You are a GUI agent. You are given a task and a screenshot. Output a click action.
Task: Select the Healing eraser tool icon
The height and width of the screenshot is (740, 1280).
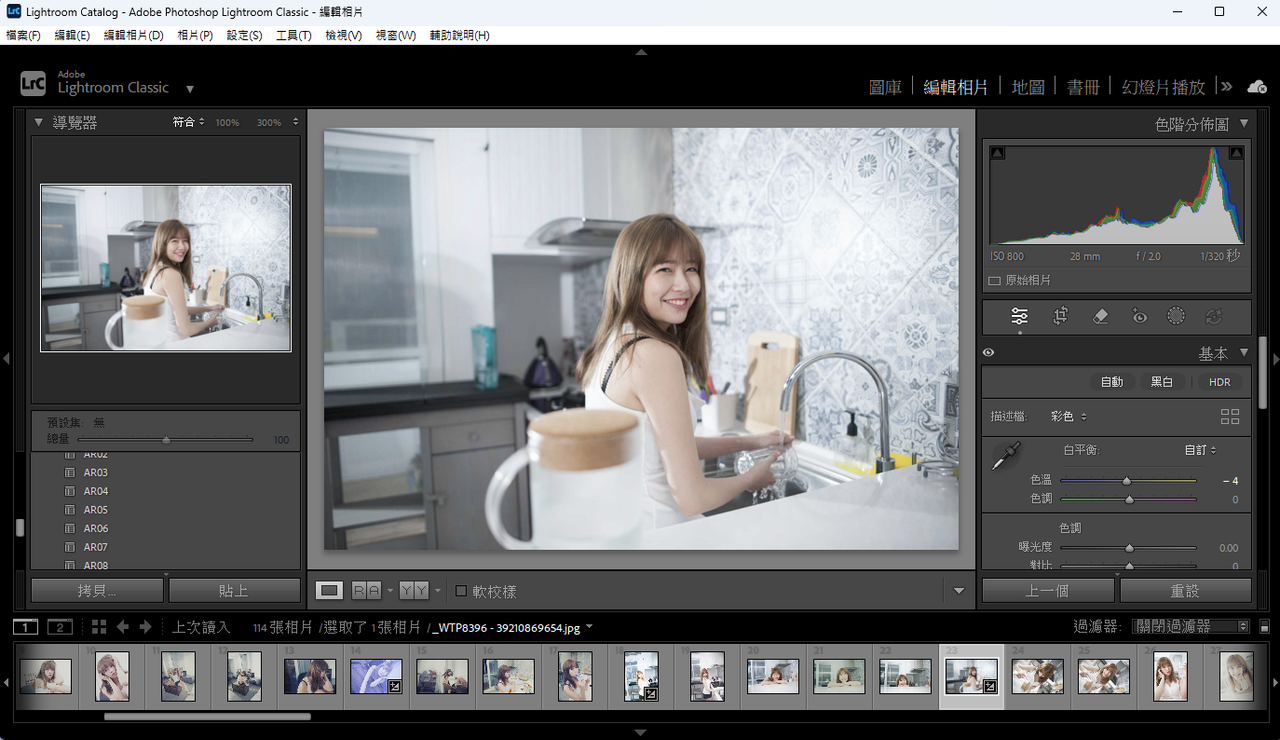click(1100, 316)
